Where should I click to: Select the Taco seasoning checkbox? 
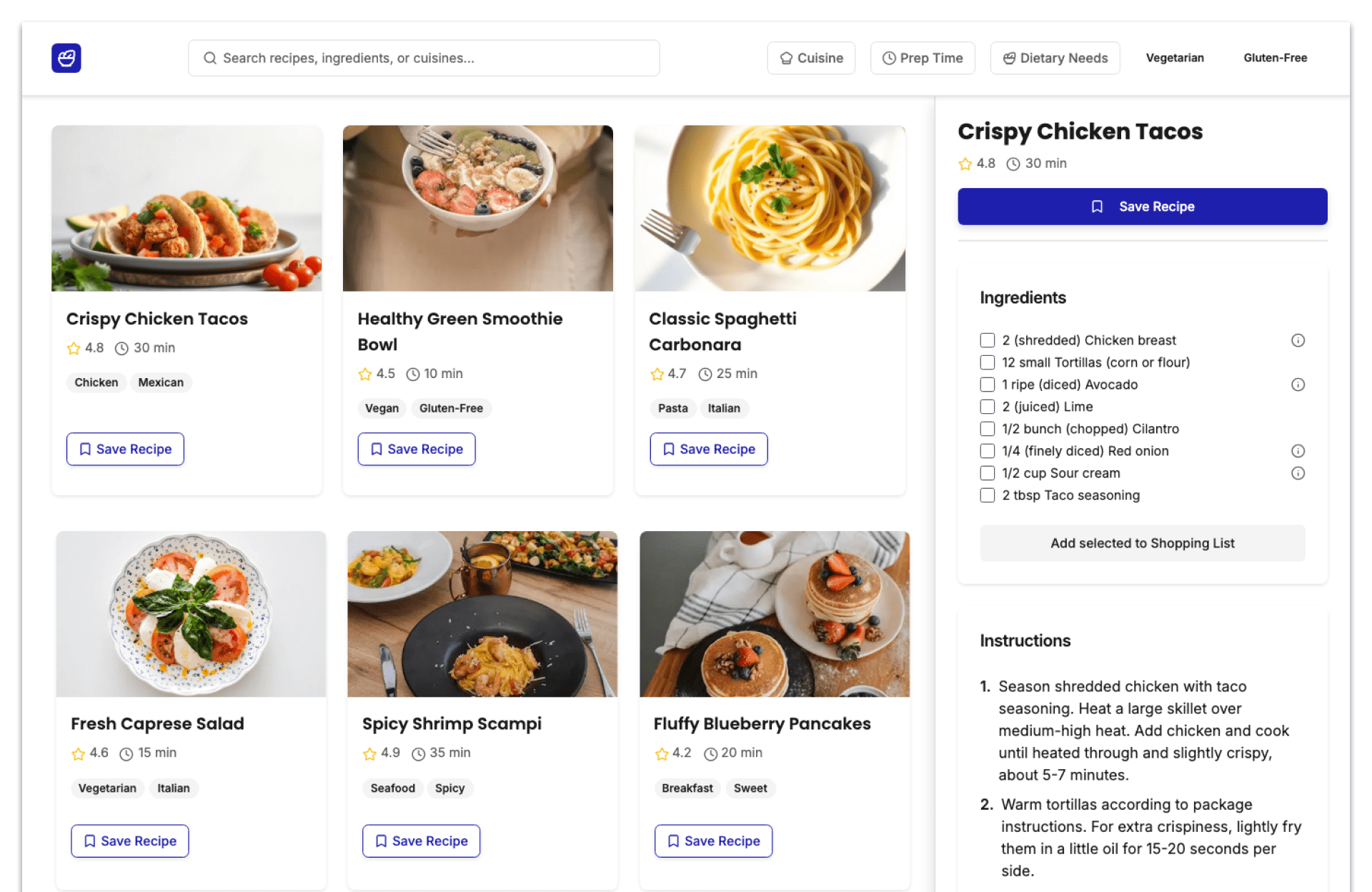tap(988, 495)
